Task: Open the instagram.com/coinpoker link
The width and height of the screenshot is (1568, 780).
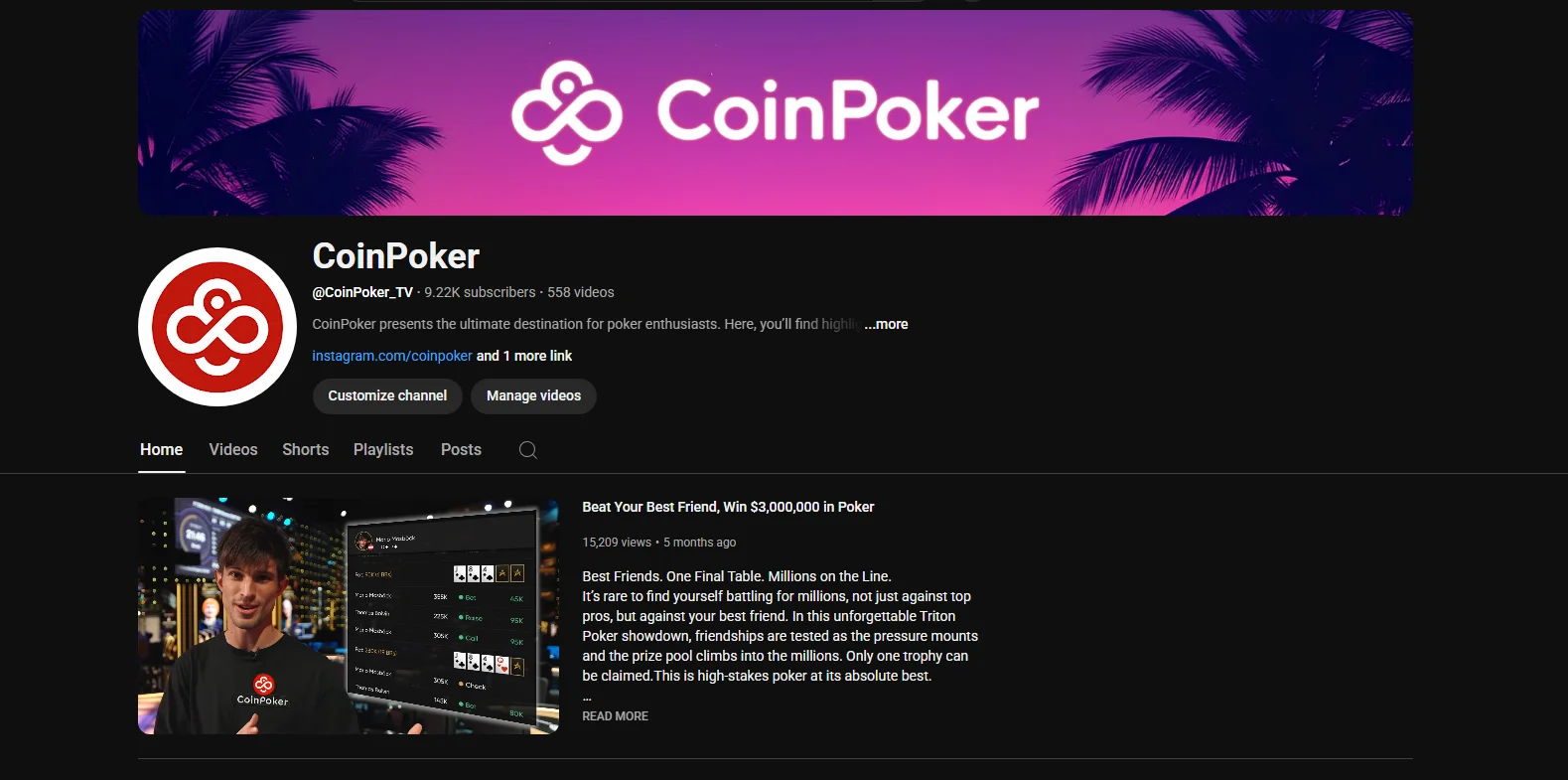Action: pyautogui.click(x=392, y=356)
